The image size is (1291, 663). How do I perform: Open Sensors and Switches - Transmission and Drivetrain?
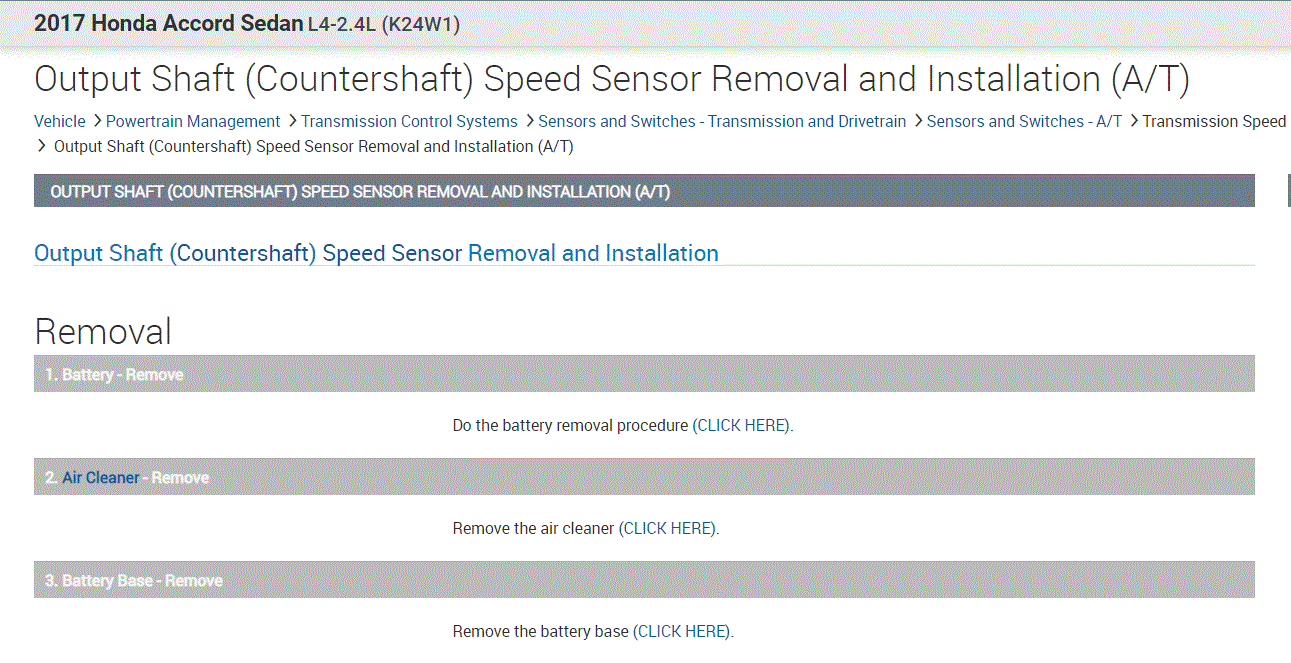click(x=722, y=121)
